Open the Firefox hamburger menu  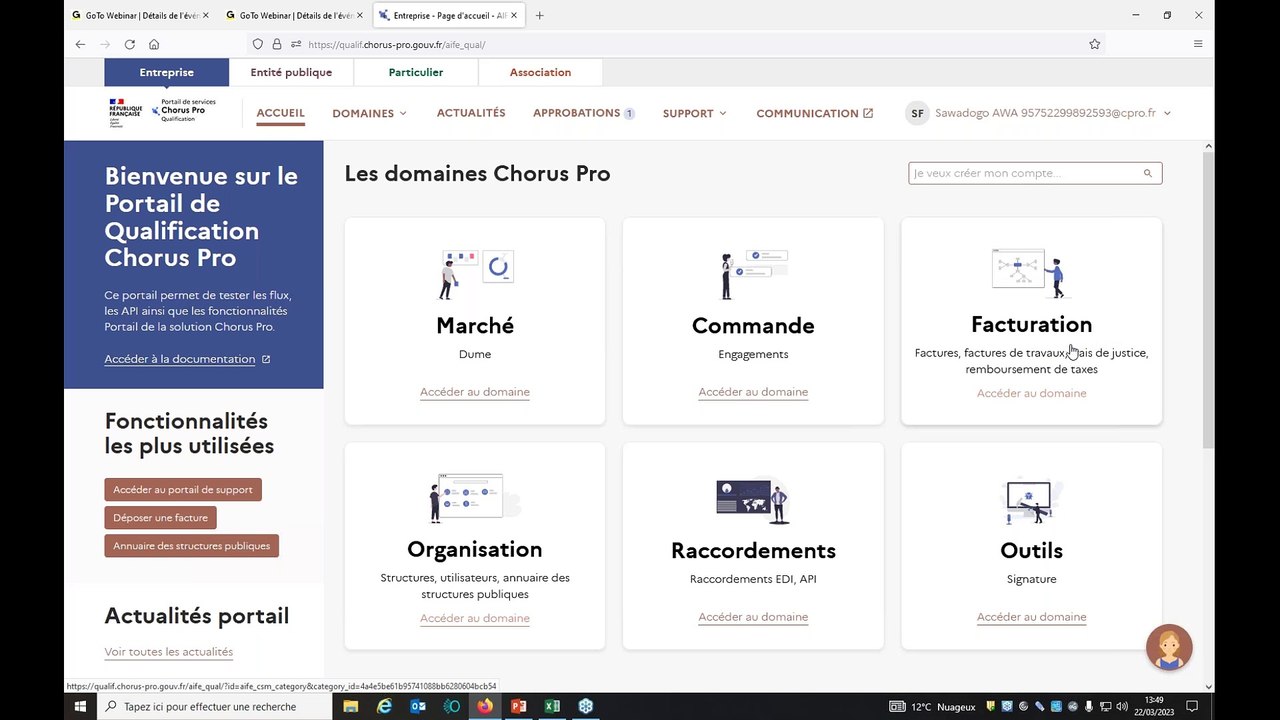pyautogui.click(x=1198, y=44)
